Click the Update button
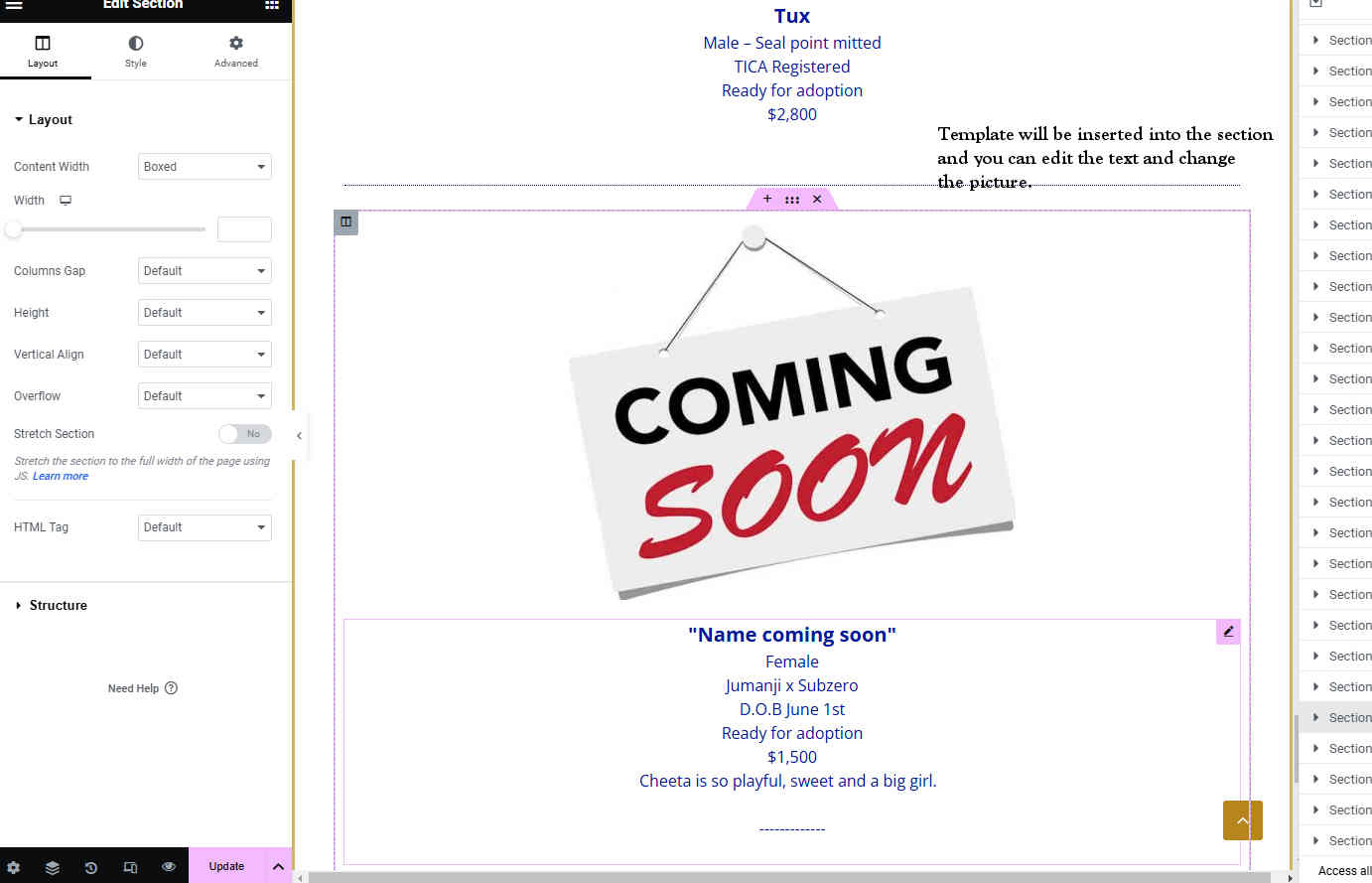The width and height of the screenshot is (1372, 883). (x=226, y=866)
